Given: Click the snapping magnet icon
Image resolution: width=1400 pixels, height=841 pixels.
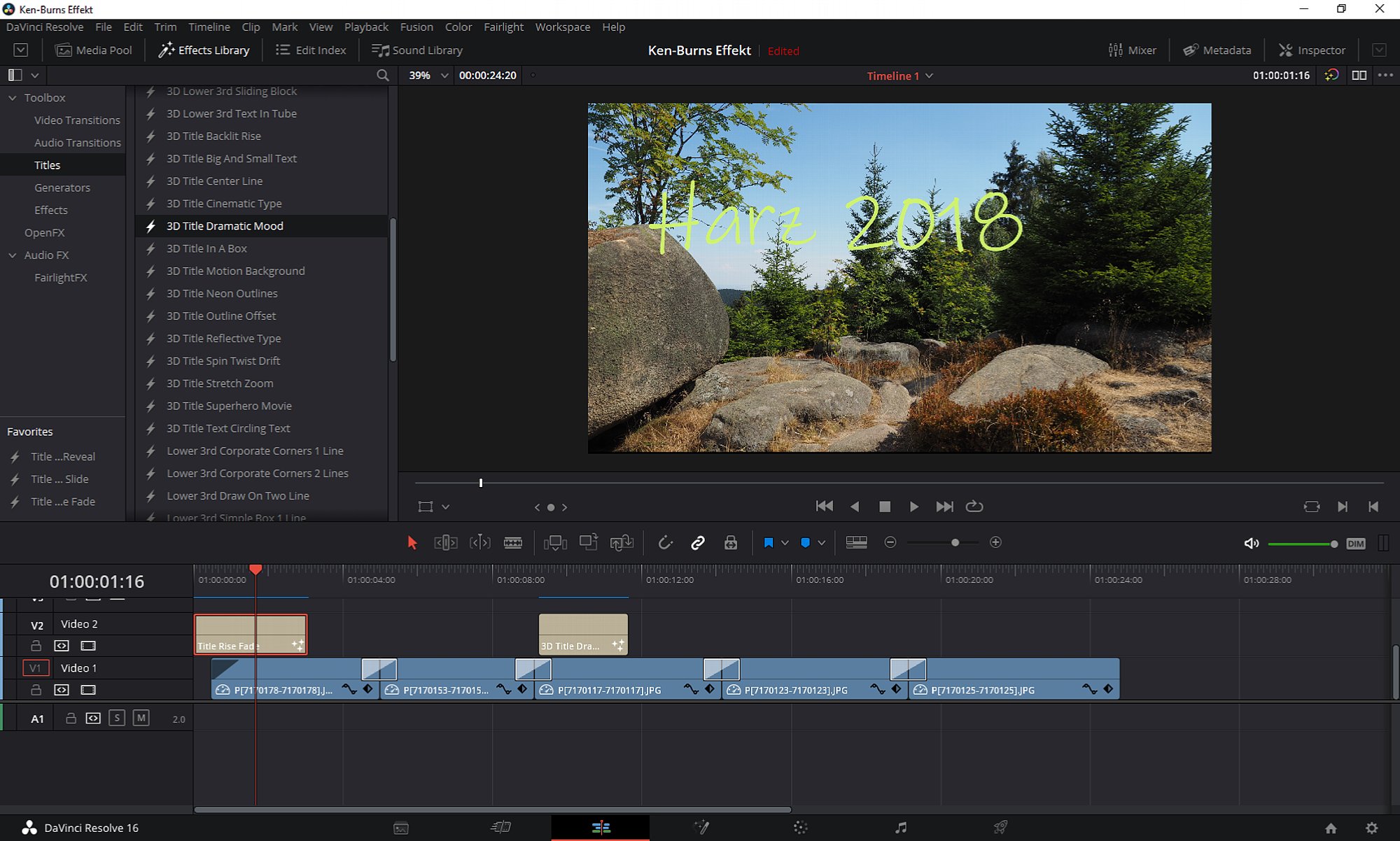Looking at the screenshot, I should 665,543.
